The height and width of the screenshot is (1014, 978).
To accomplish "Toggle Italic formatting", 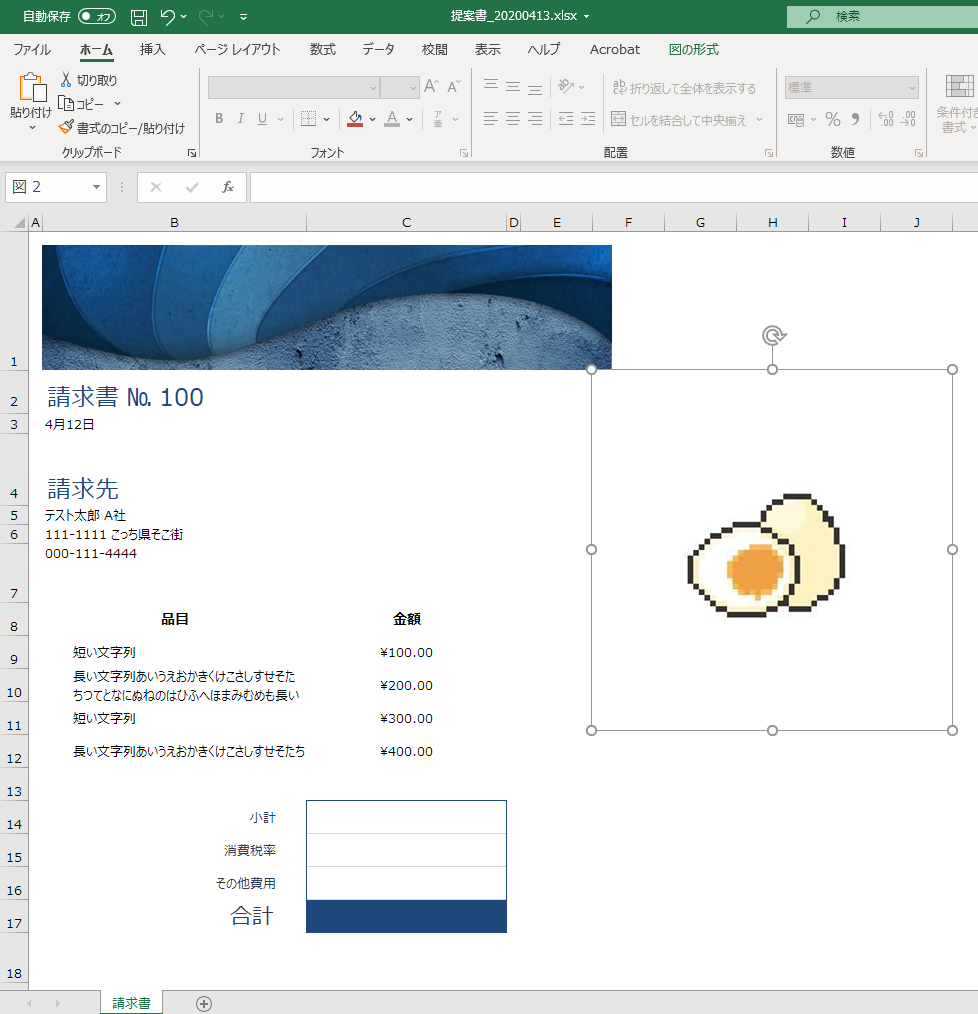I will [241, 119].
